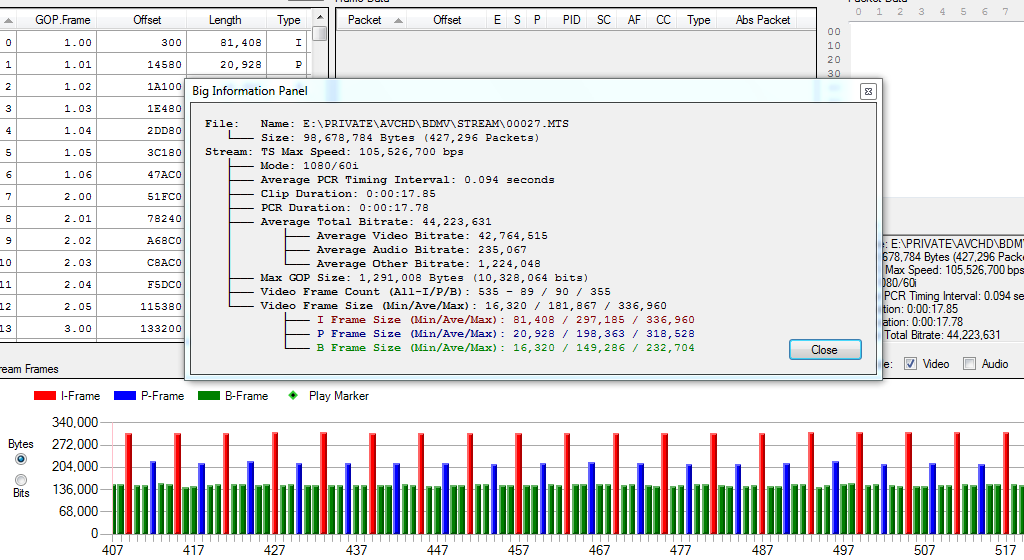Click the Play Marker diamond icon
Image resolution: width=1024 pixels, height=560 pixels.
click(x=293, y=395)
